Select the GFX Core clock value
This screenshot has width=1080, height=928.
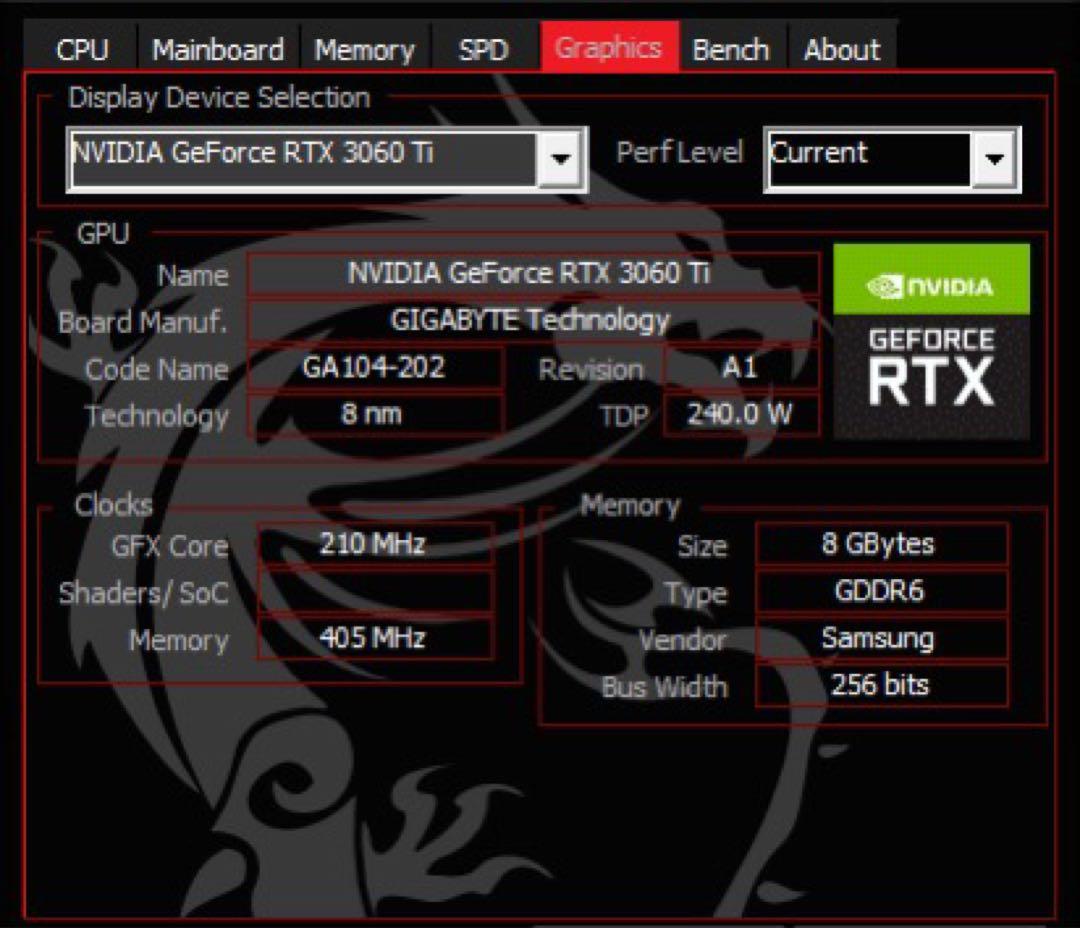click(375, 545)
